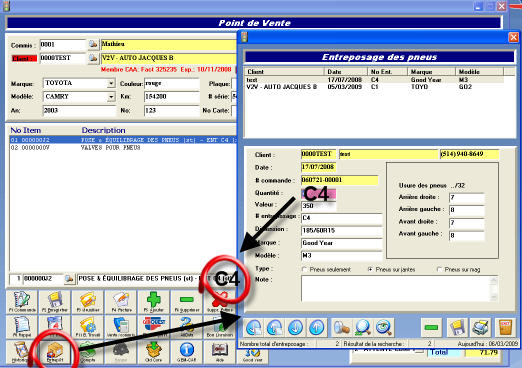
Task: Click inside the Note text area
Action: [396, 289]
